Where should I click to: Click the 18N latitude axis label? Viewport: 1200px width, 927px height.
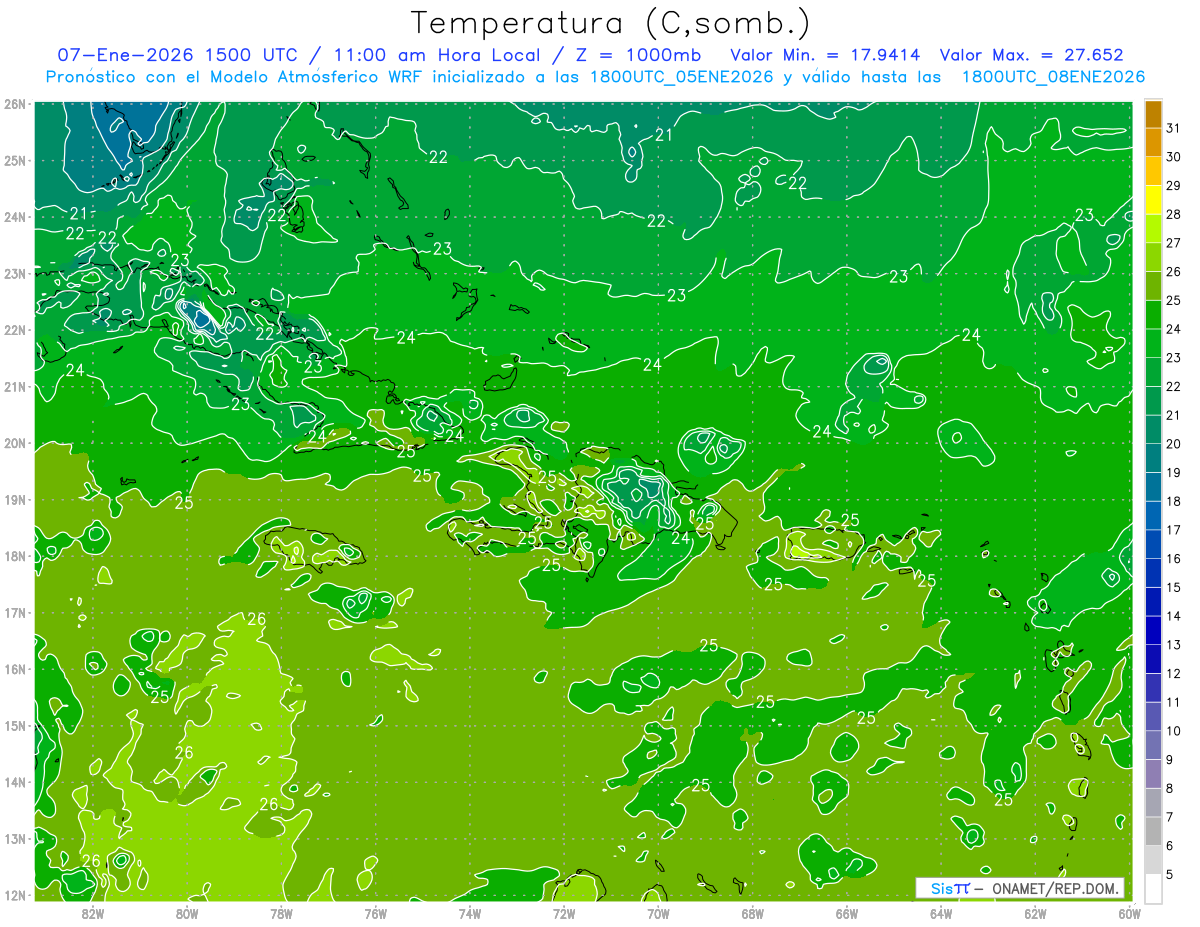[x=15, y=556]
